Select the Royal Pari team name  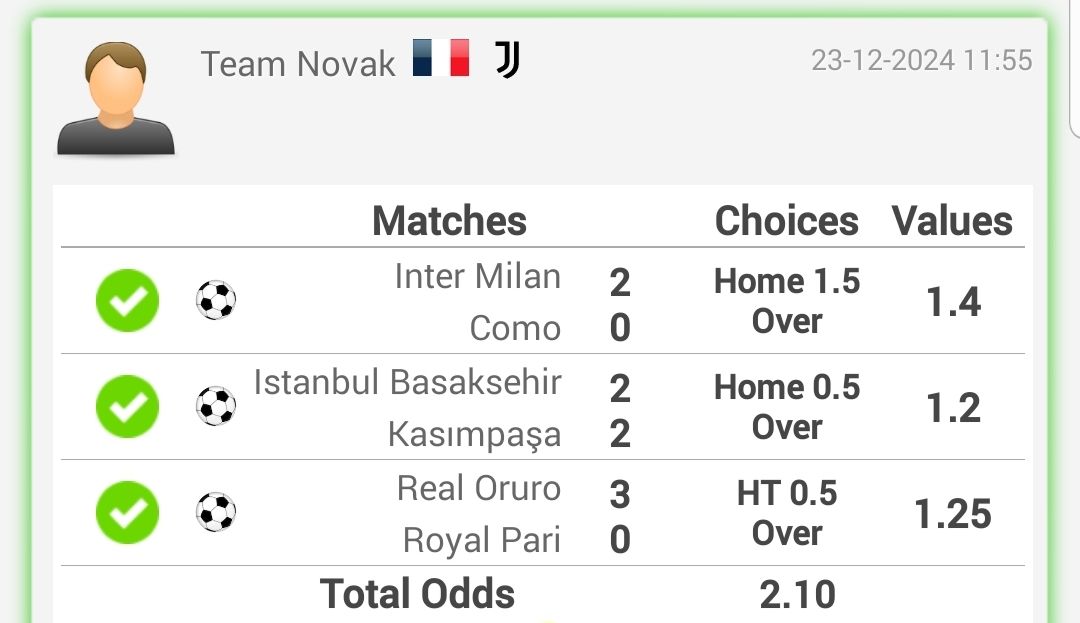coord(481,540)
